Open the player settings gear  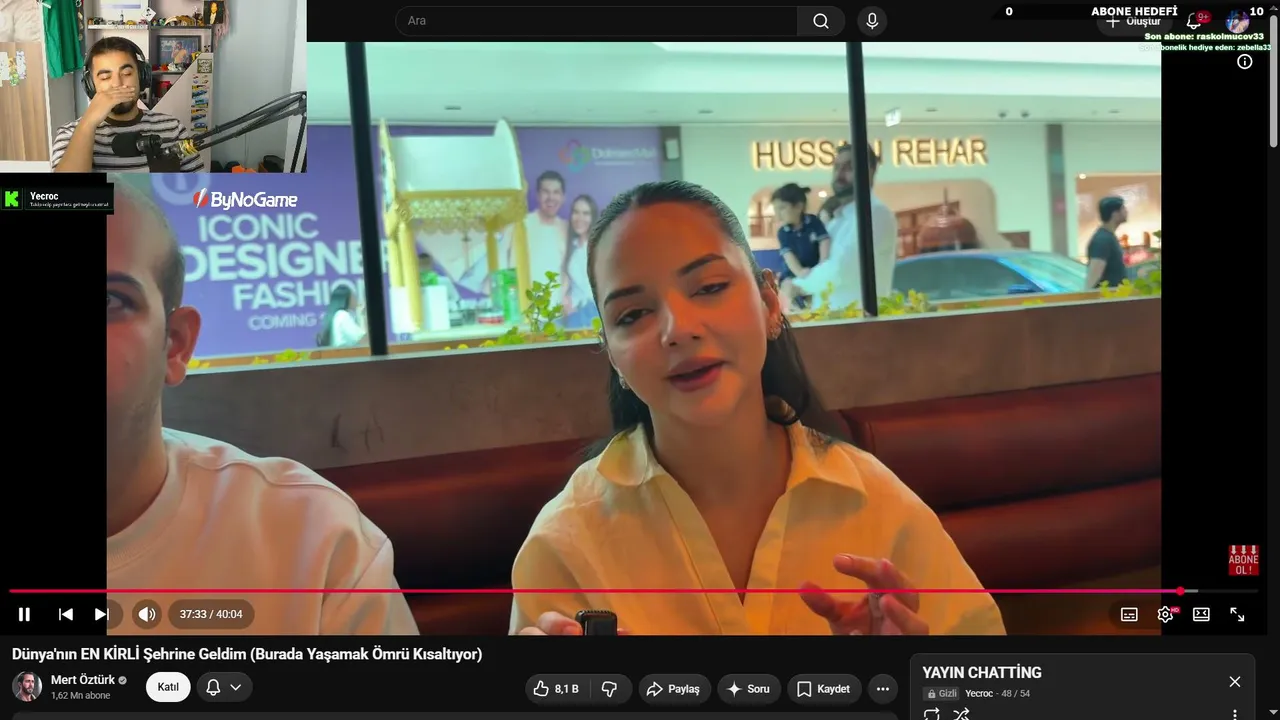pyautogui.click(x=1165, y=614)
